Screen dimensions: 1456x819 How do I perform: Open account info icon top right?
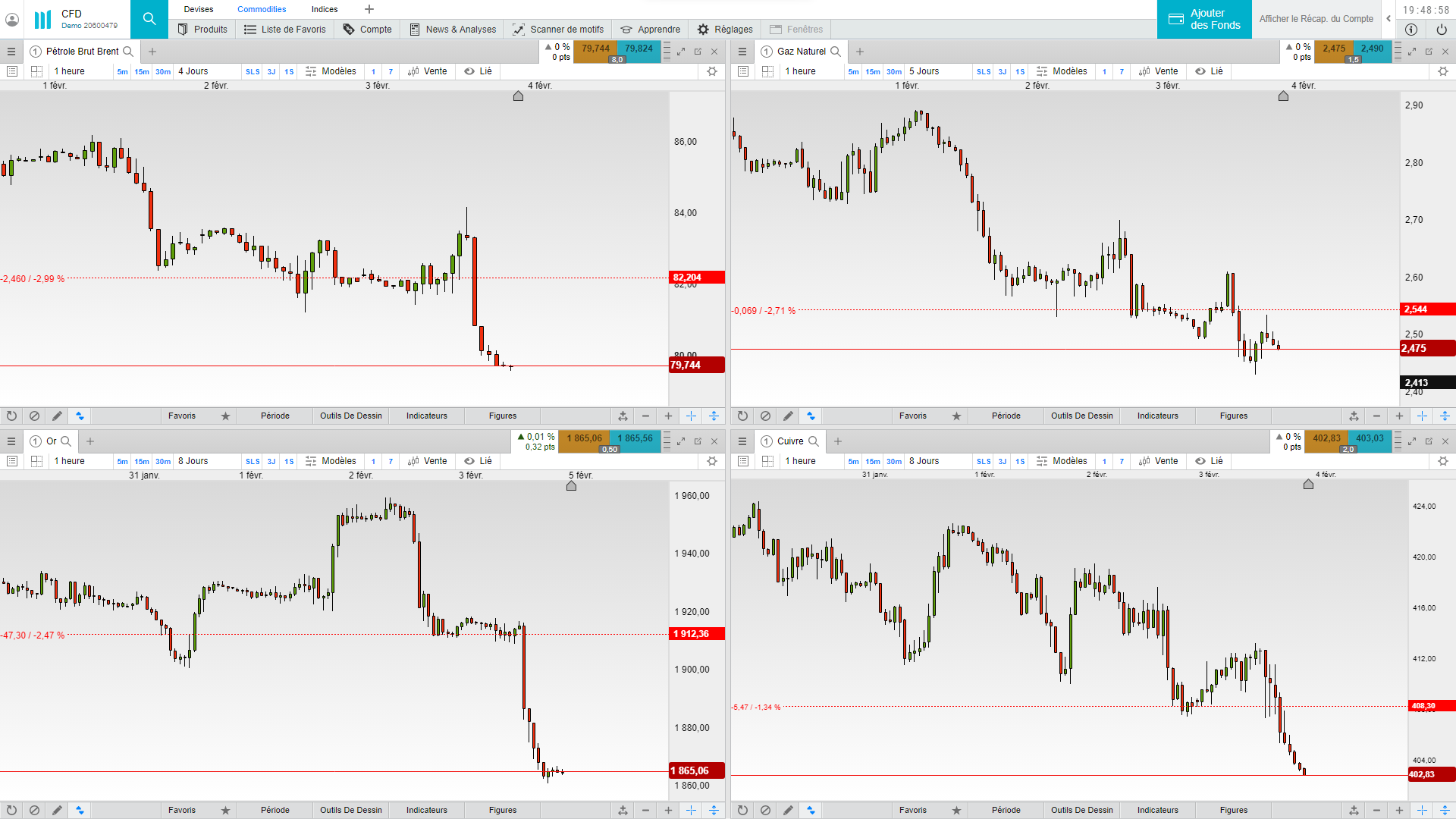click(1411, 30)
